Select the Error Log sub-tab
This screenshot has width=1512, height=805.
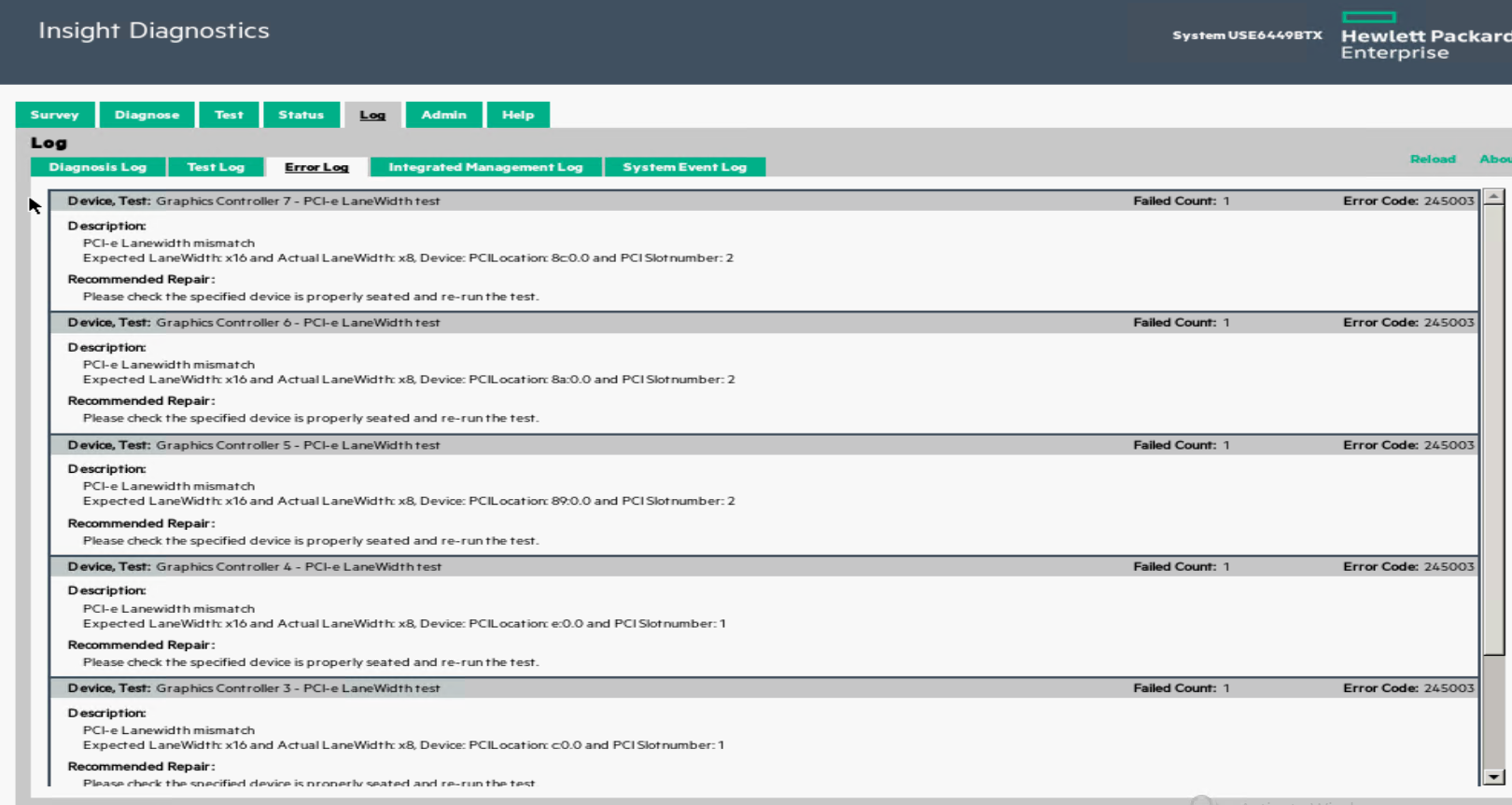pos(316,167)
